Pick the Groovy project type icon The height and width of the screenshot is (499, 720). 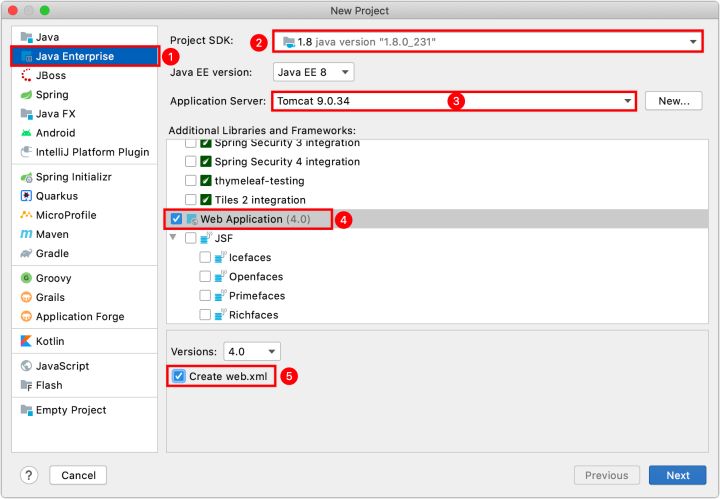(x=27, y=278)
